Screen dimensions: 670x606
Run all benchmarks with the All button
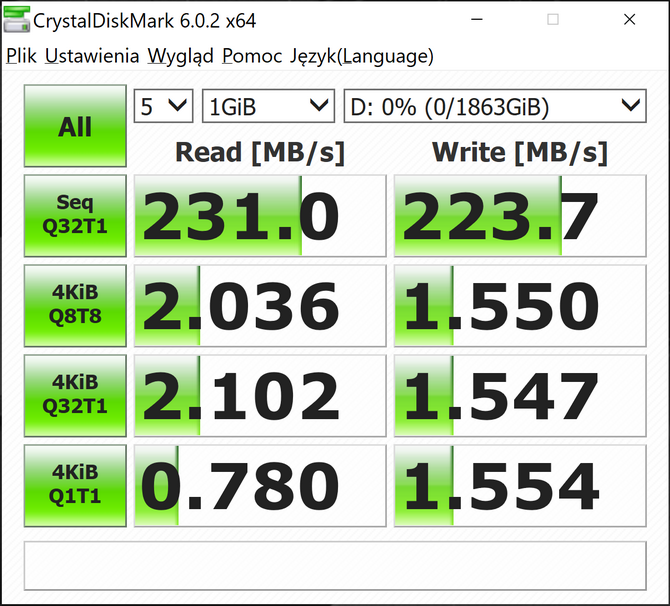click(75, 126)
